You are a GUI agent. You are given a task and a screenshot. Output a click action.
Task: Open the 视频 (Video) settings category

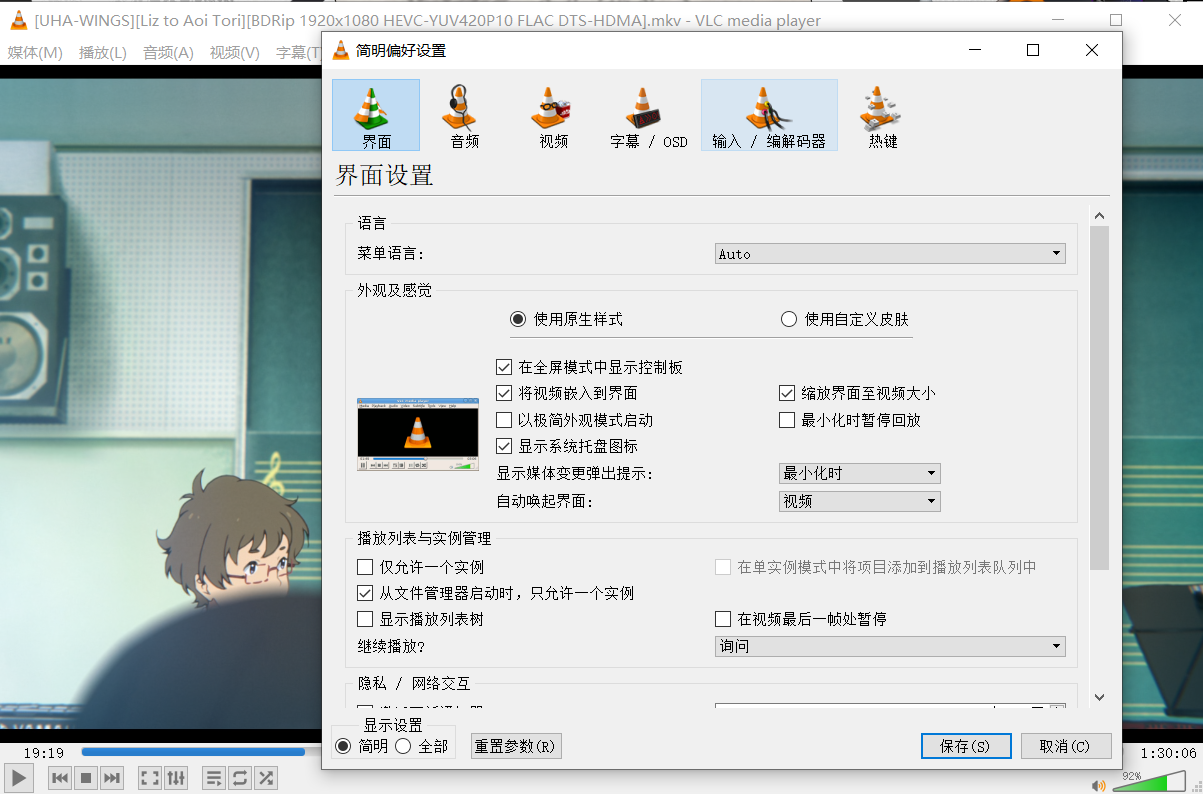553,116
